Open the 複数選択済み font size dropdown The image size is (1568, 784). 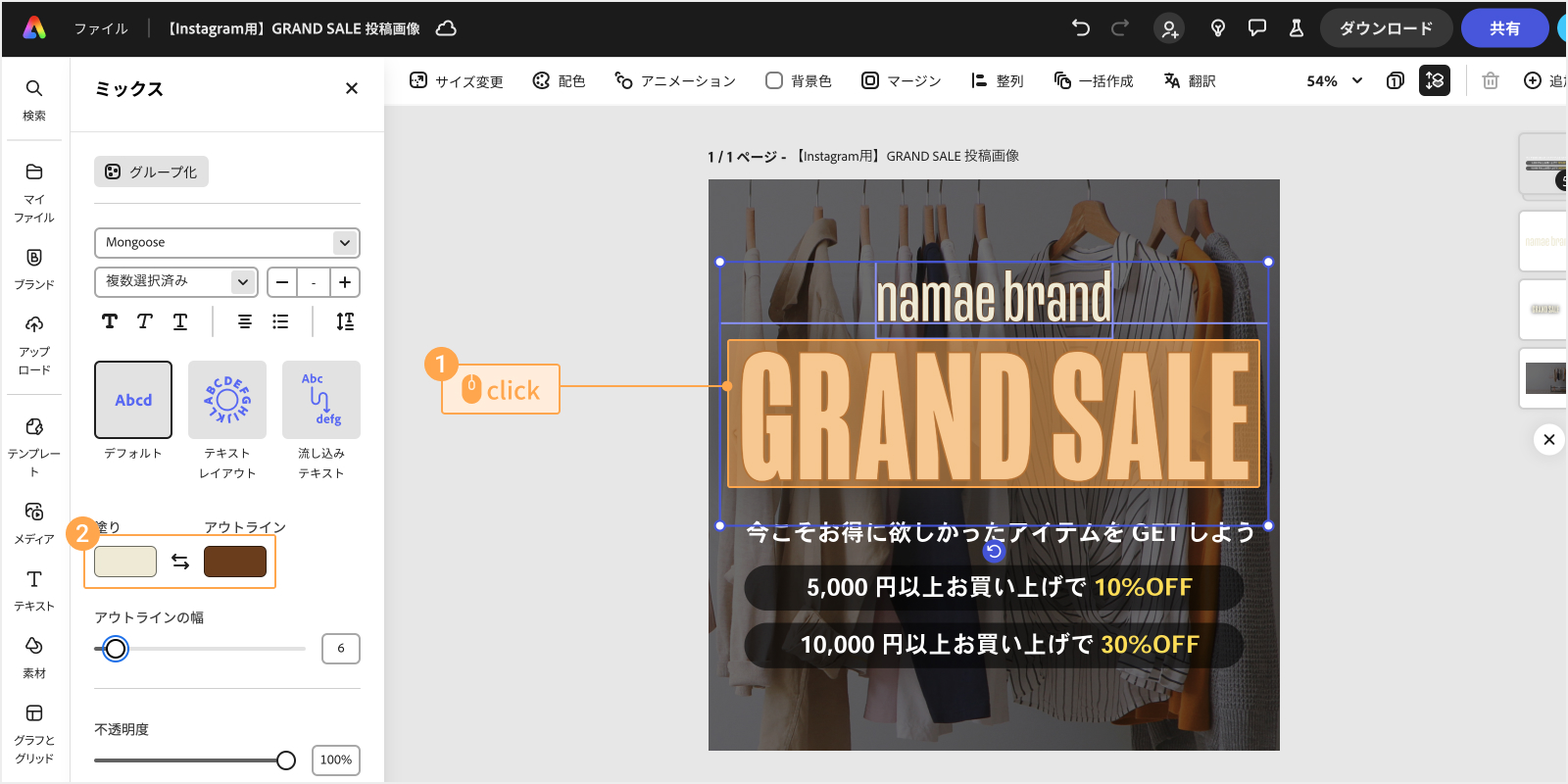click(x=176, y=281)
